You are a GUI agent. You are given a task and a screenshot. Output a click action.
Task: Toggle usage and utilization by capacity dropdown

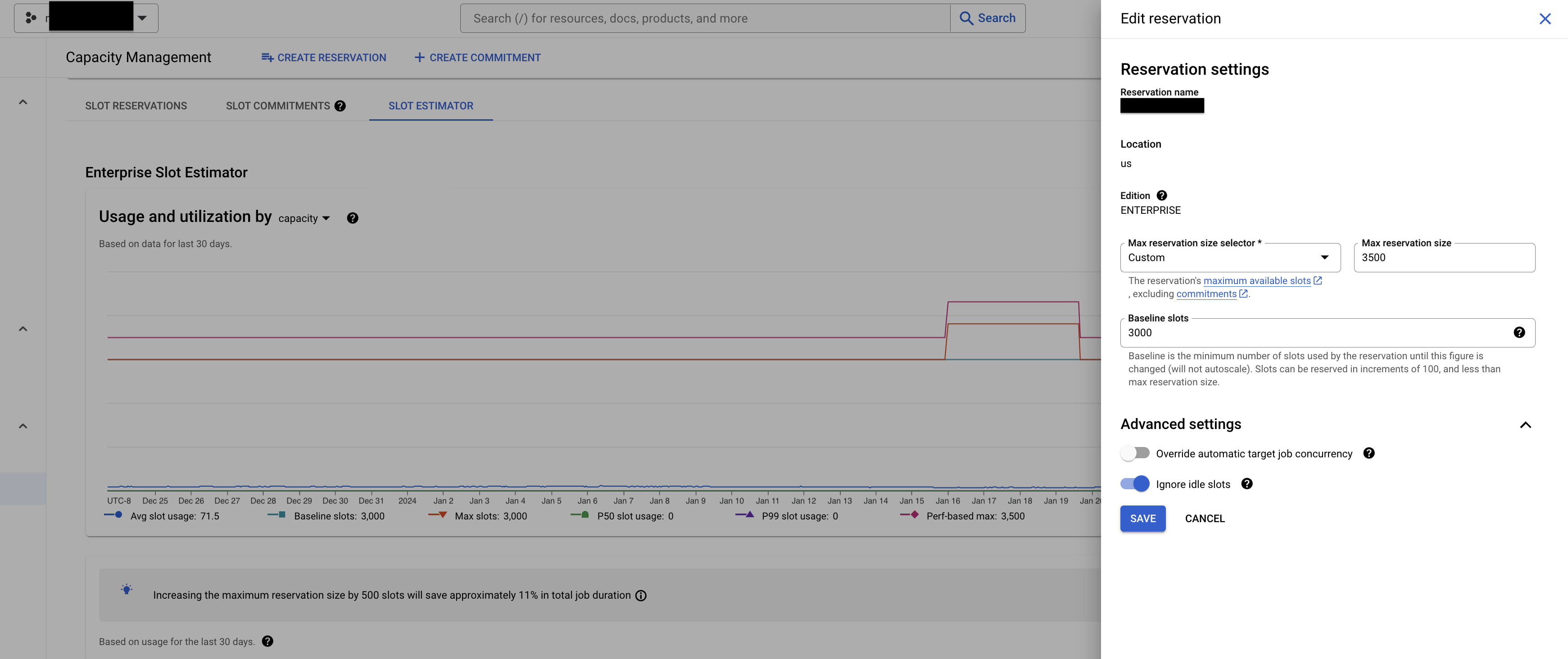pos(304,217)
